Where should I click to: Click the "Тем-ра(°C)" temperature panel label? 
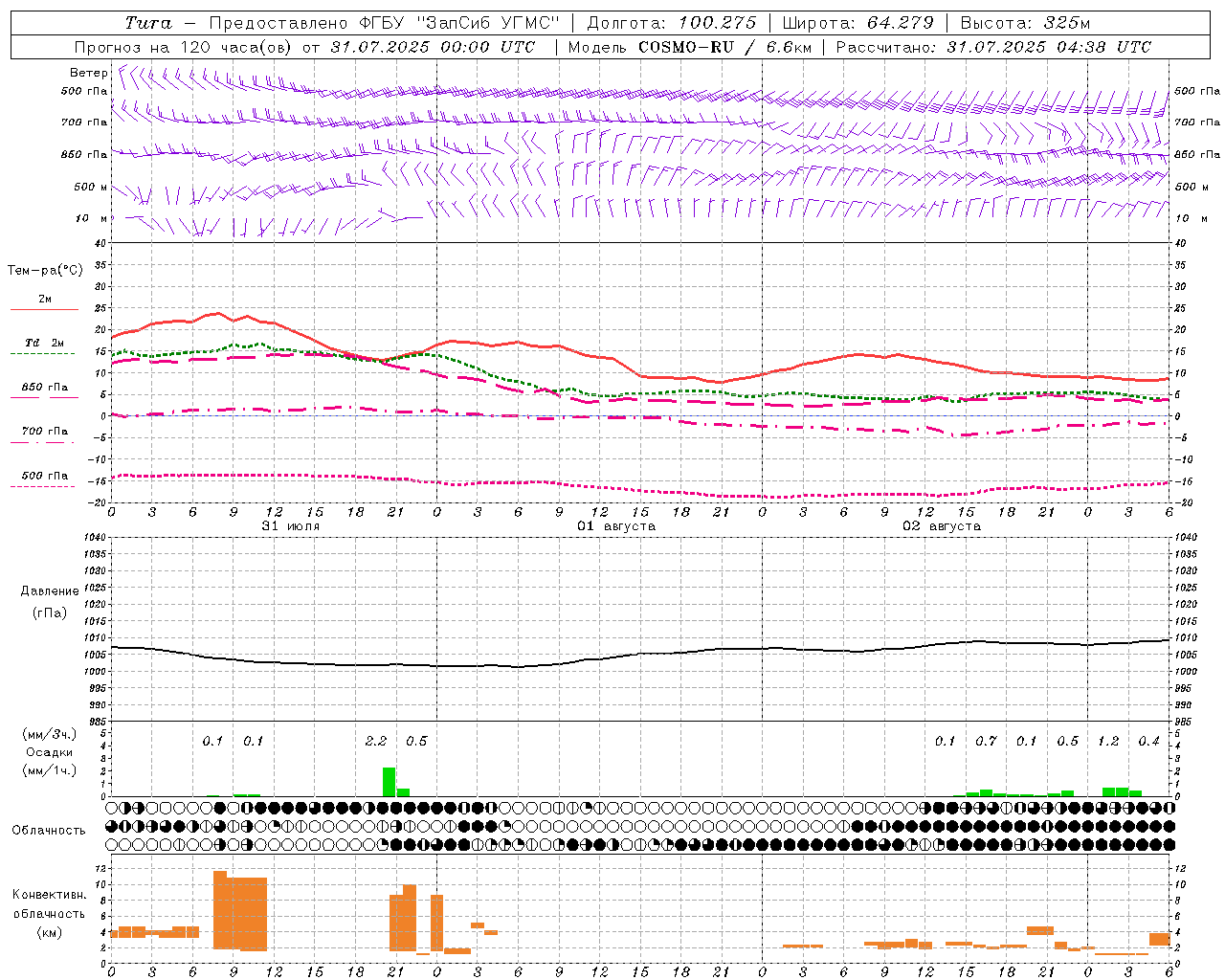(x=45, y=271)
